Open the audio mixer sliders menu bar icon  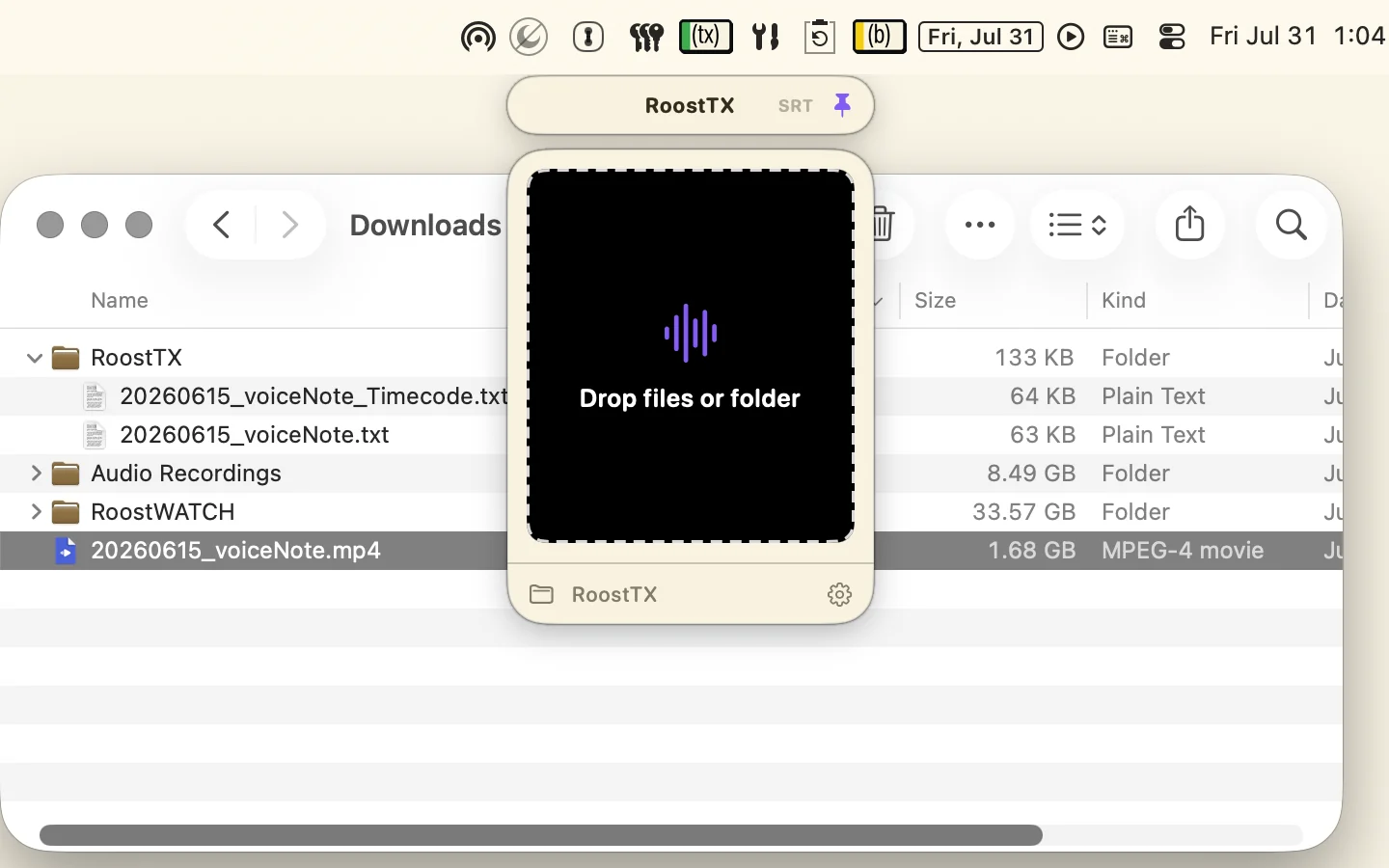[x=646, y=37]
